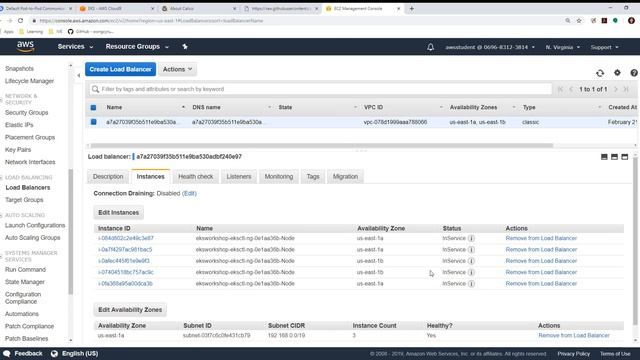Screen dimensions: 640x360
Task: Show InService info for instance i-004d602c2e49c3e87
Action: click(471, 238)
